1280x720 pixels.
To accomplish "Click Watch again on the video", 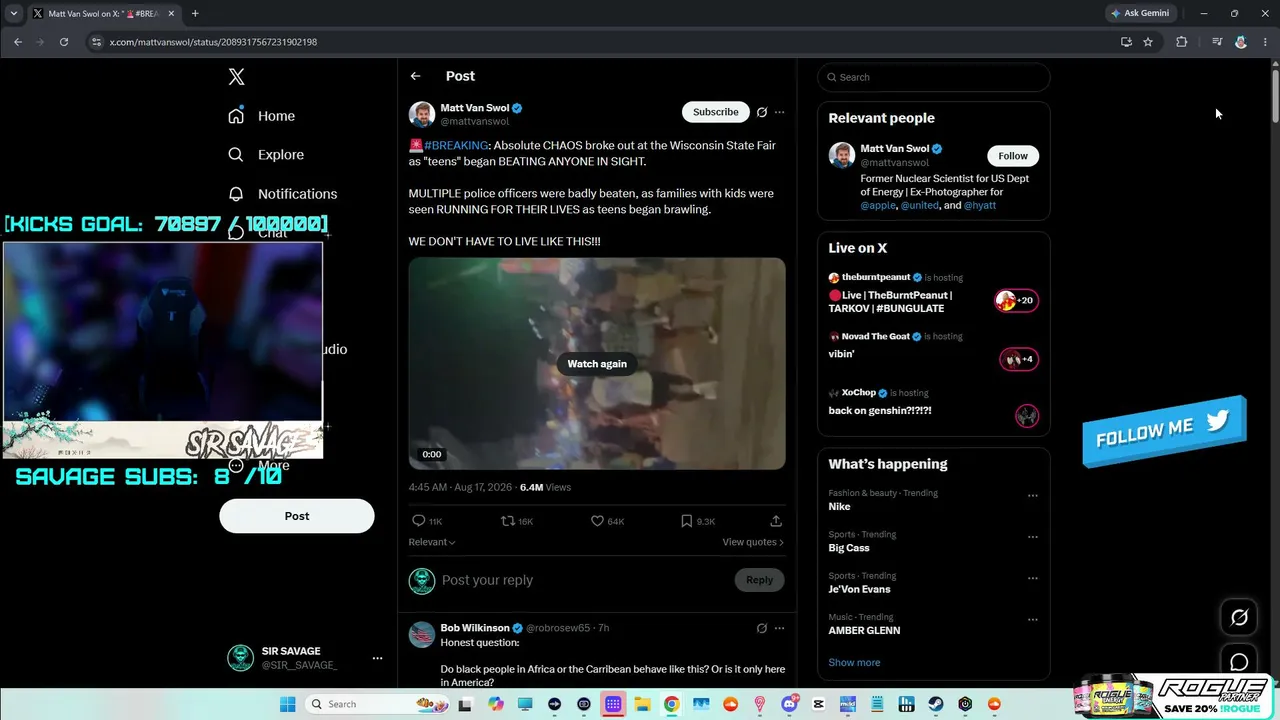I will 597,364.
